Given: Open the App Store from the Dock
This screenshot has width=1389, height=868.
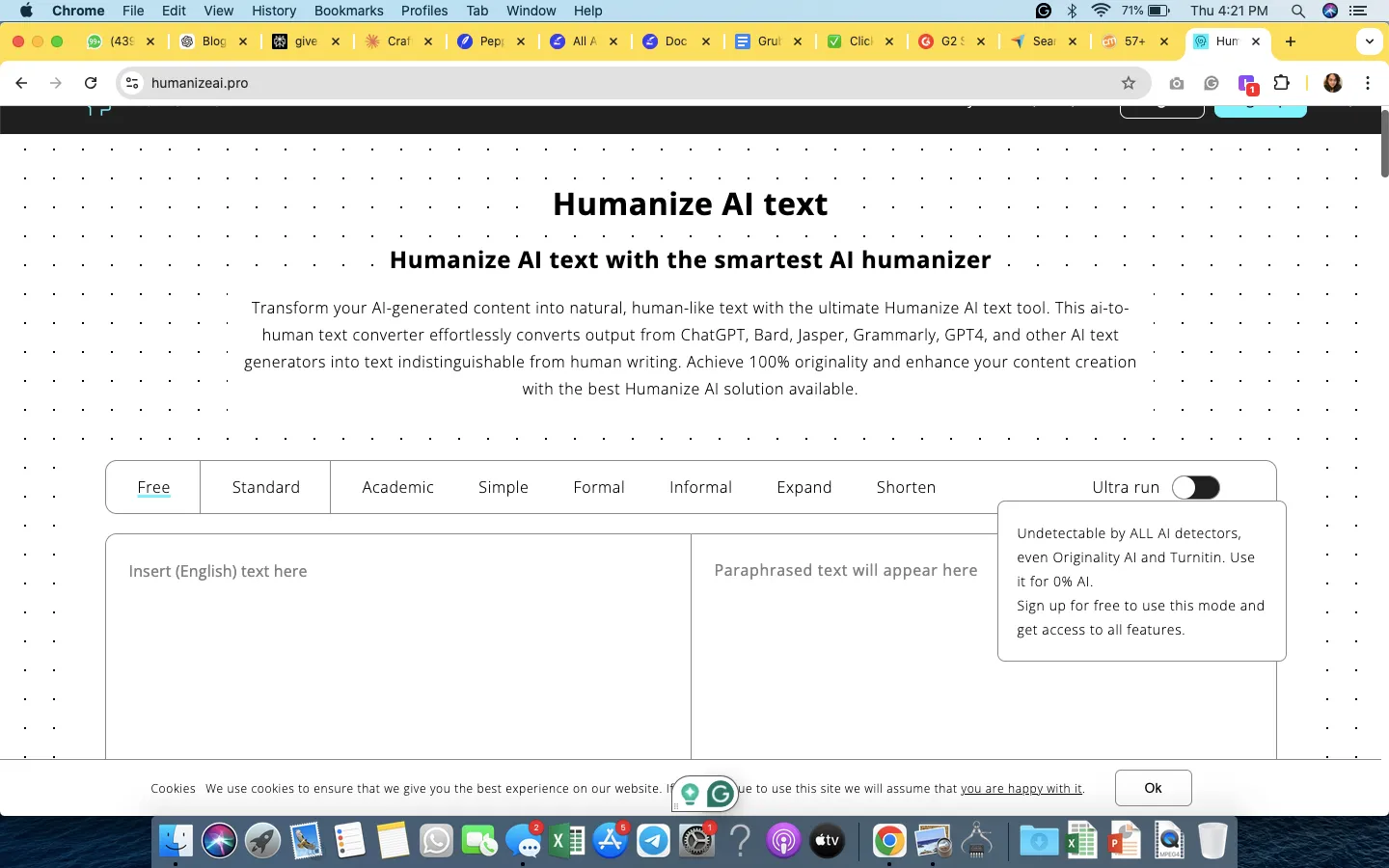Looking at the screenshot, I should click(611, 841).
